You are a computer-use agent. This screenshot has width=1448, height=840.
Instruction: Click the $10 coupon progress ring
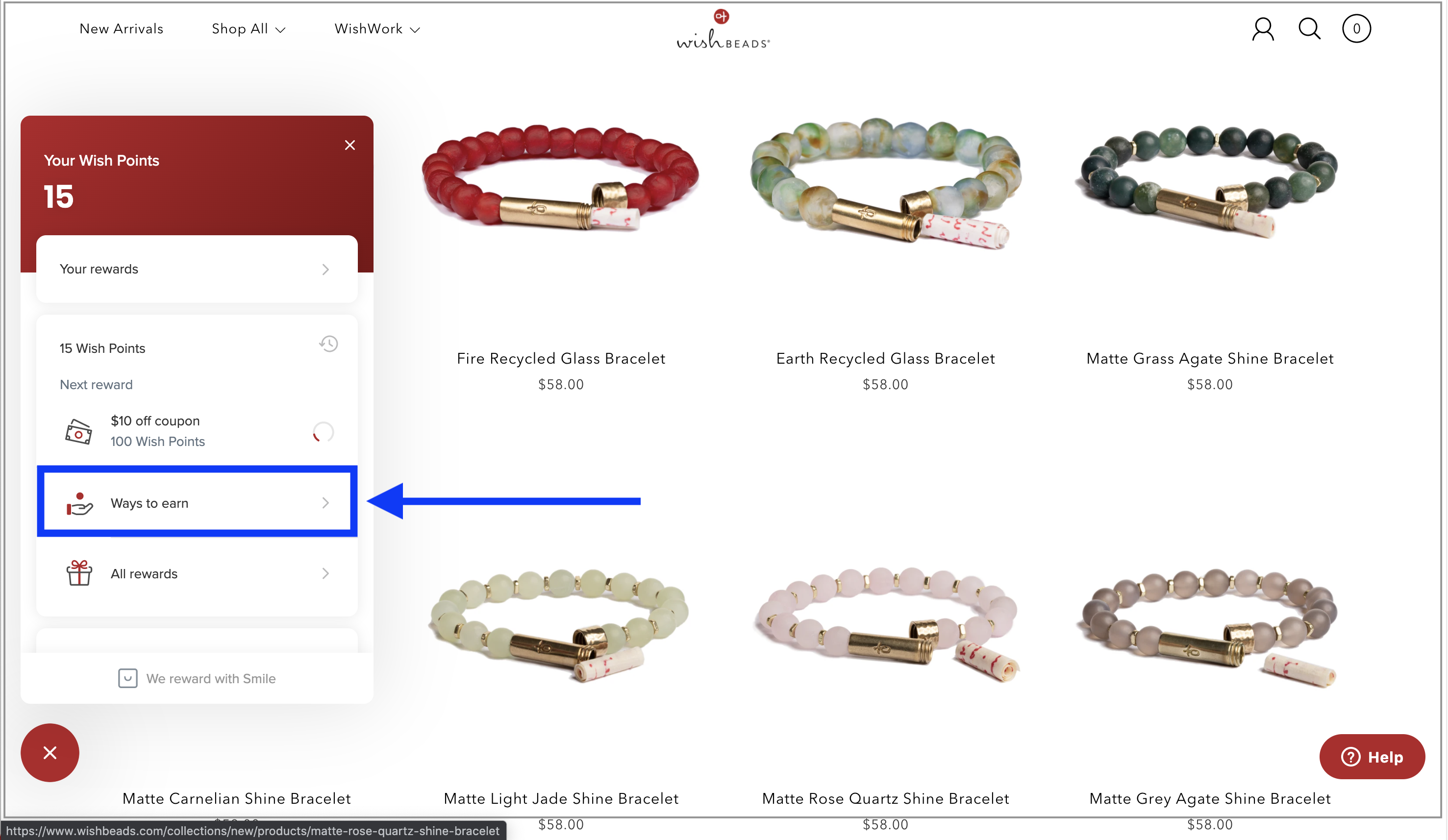point(323,431)
